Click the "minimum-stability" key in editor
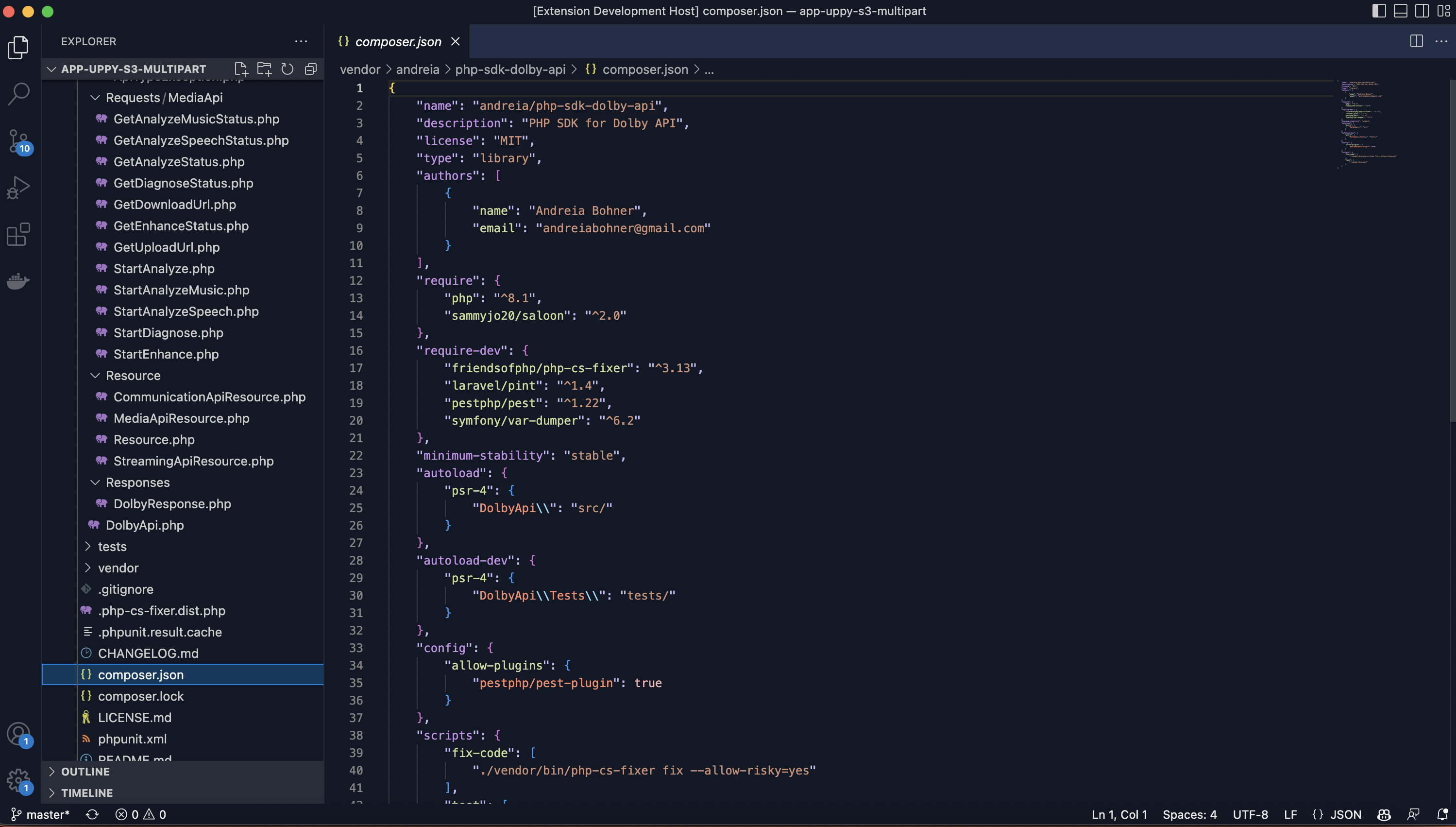The height and width of the screenshot is (827, 1456). (x=483, y=456)
